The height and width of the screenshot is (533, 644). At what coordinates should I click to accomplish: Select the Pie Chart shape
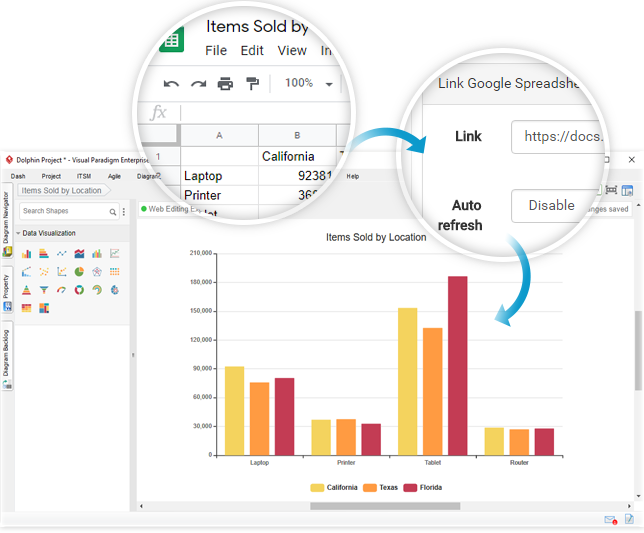(x=79, y=272)
